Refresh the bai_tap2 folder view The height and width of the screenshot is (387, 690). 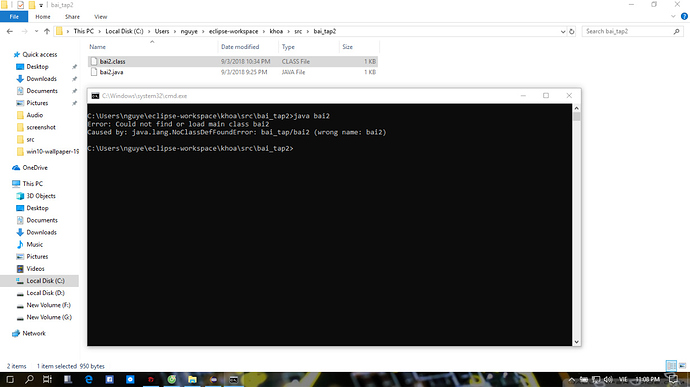click(x=572, y=31)
